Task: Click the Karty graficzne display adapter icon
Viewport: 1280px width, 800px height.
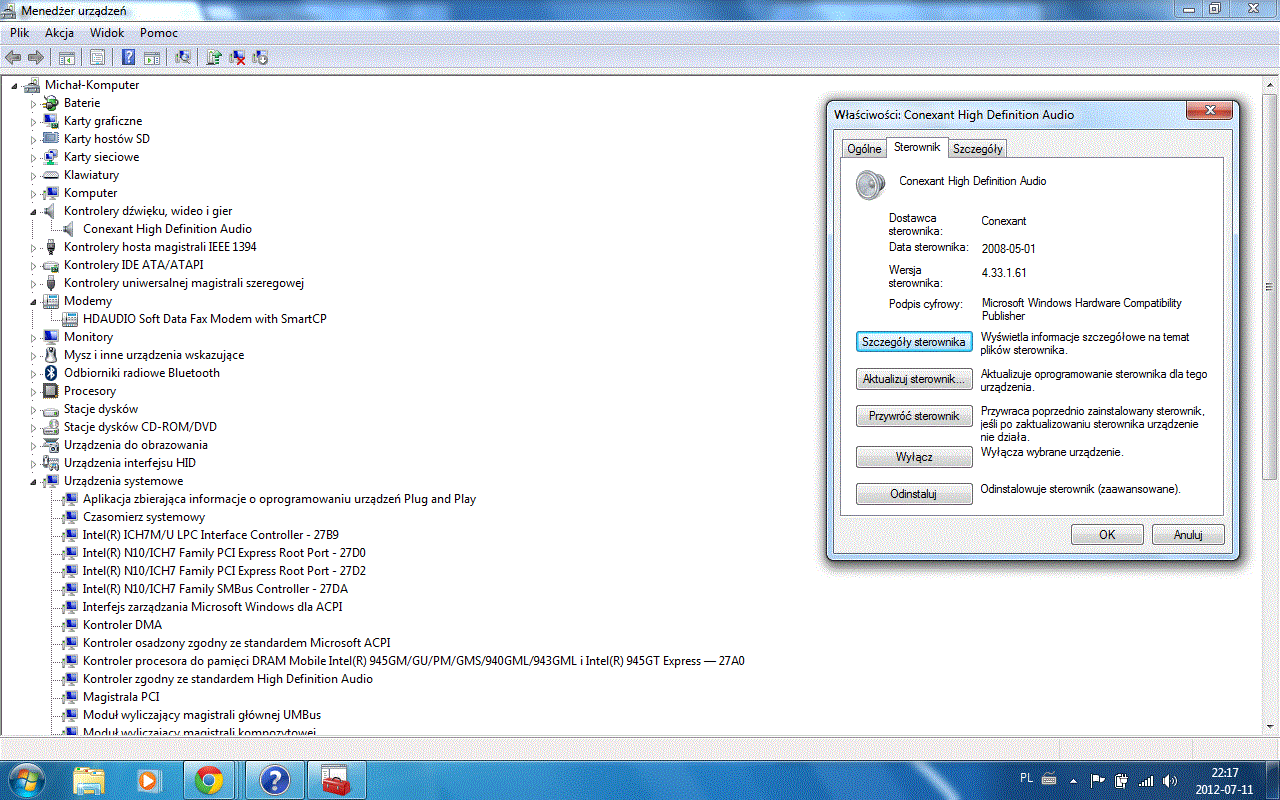Action: point(51,121)
